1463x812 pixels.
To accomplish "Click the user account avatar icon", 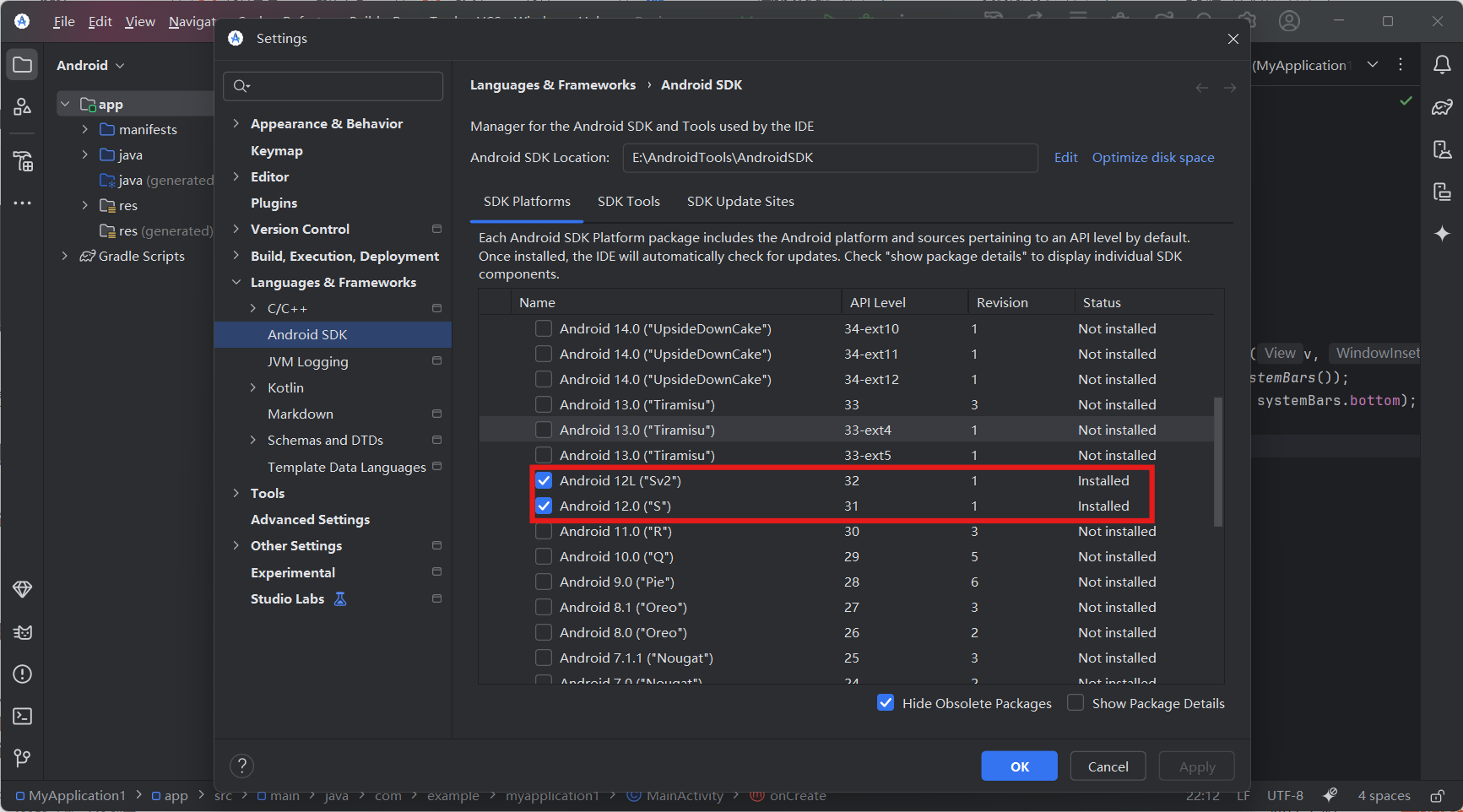I will [1289, 21].
